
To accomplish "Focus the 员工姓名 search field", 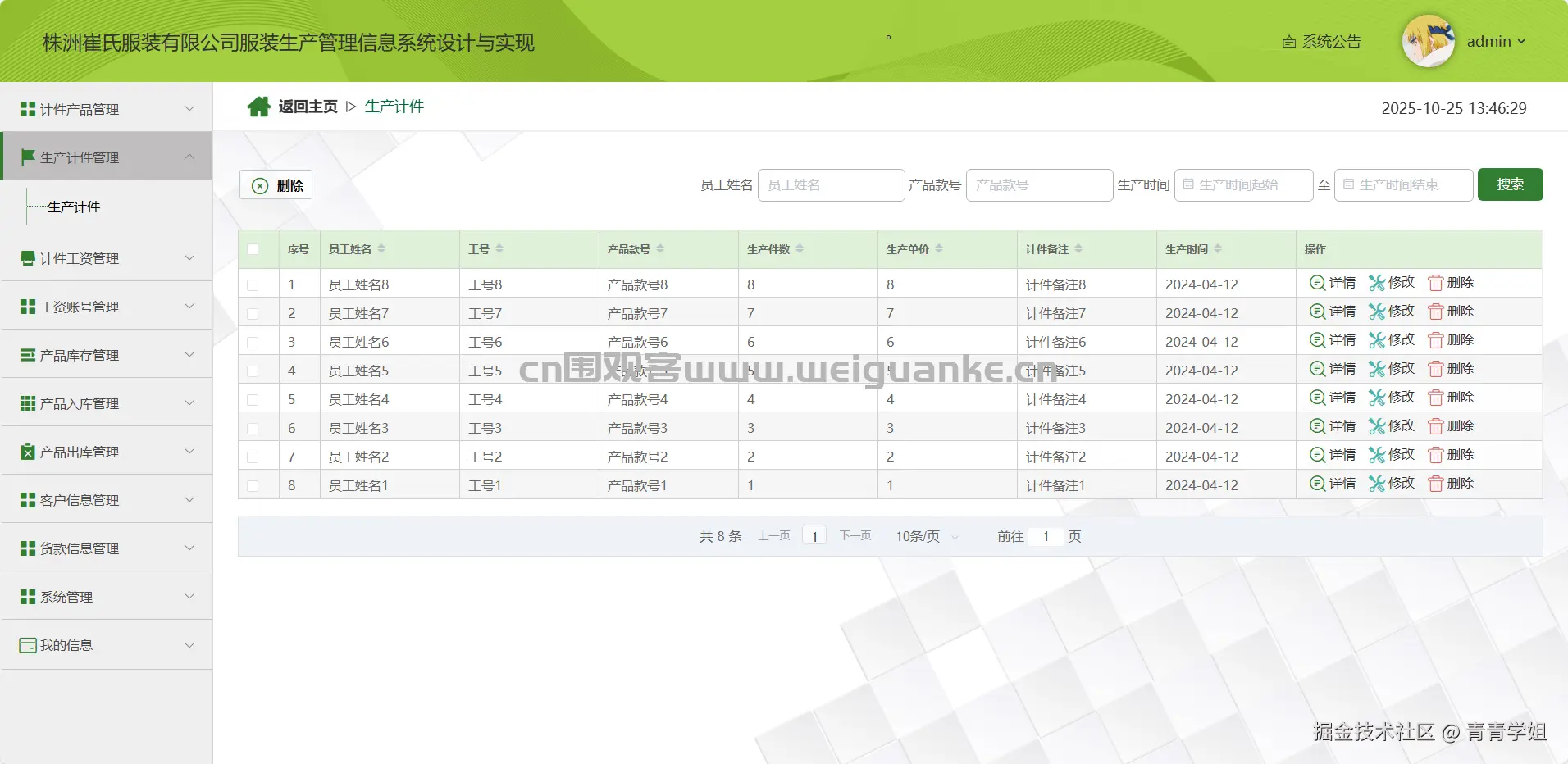I will point(832,184).
